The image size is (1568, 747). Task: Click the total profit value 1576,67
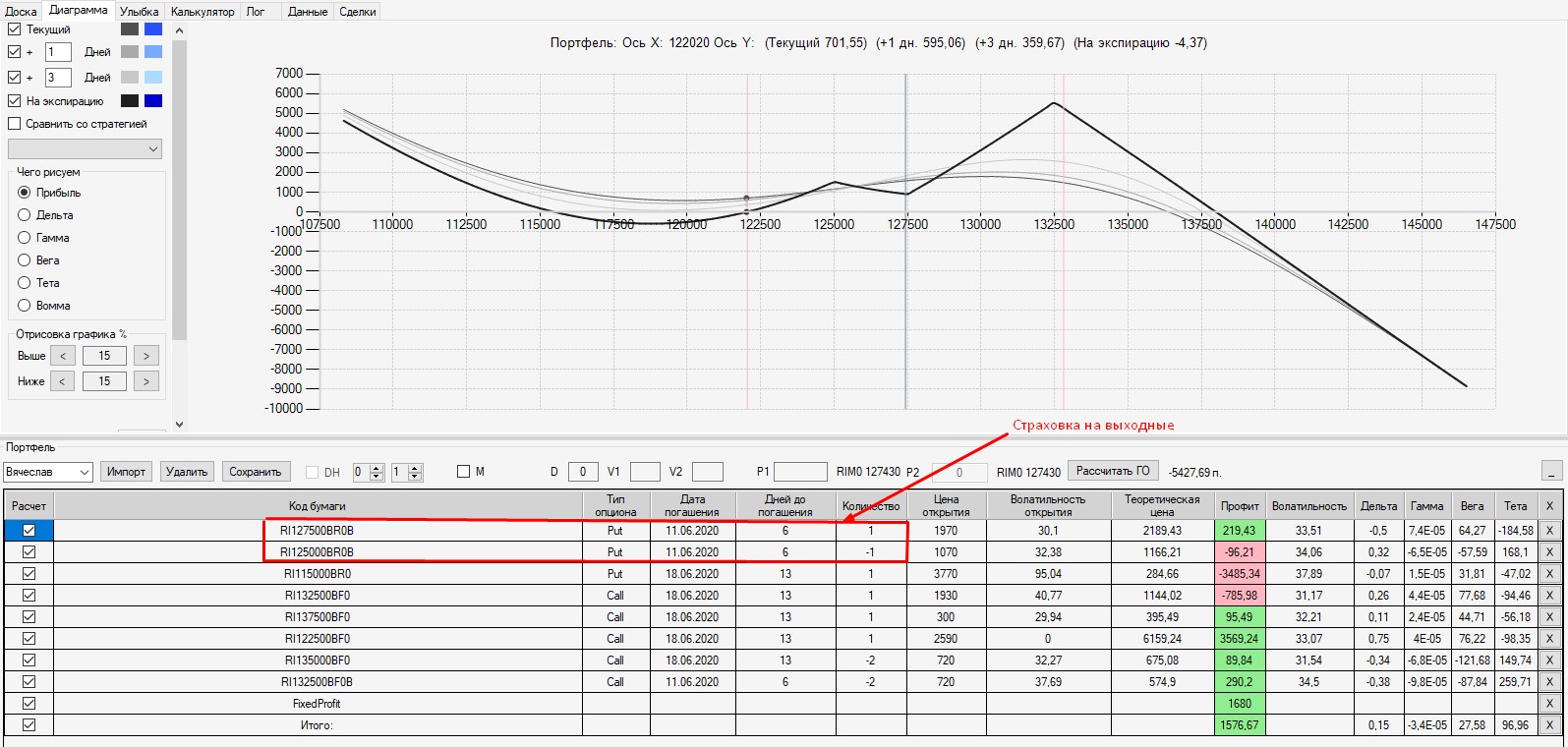coord(1240,725)
